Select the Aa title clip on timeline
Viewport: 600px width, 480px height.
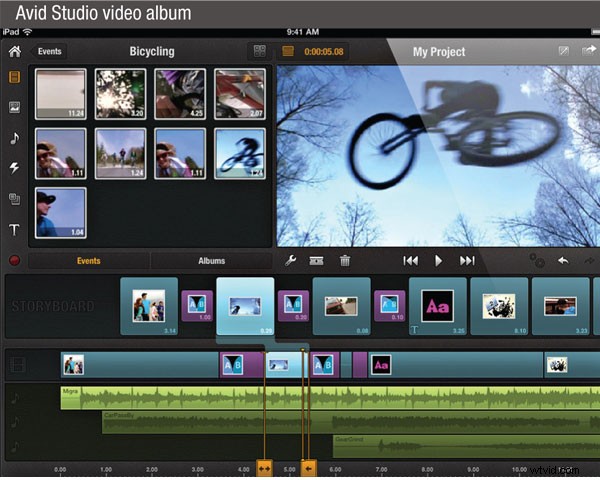455,365
